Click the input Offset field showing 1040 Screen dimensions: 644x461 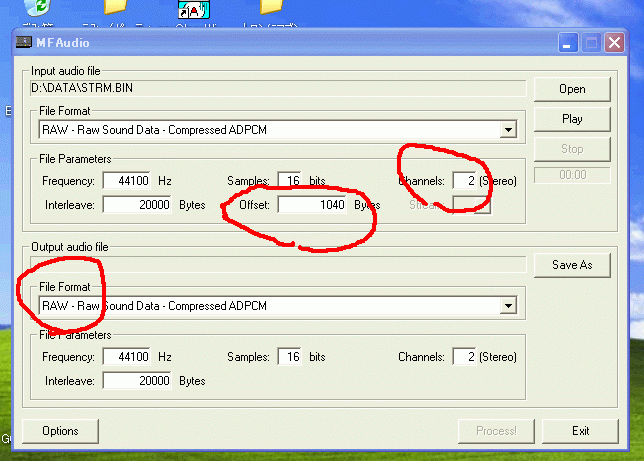(x=312, y=205)
